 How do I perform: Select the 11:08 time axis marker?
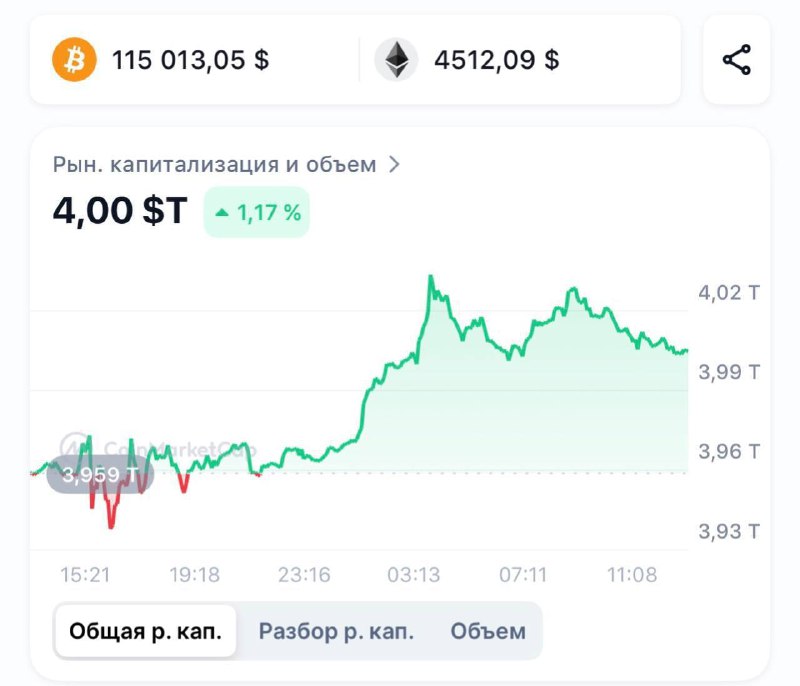coord(632,575)
